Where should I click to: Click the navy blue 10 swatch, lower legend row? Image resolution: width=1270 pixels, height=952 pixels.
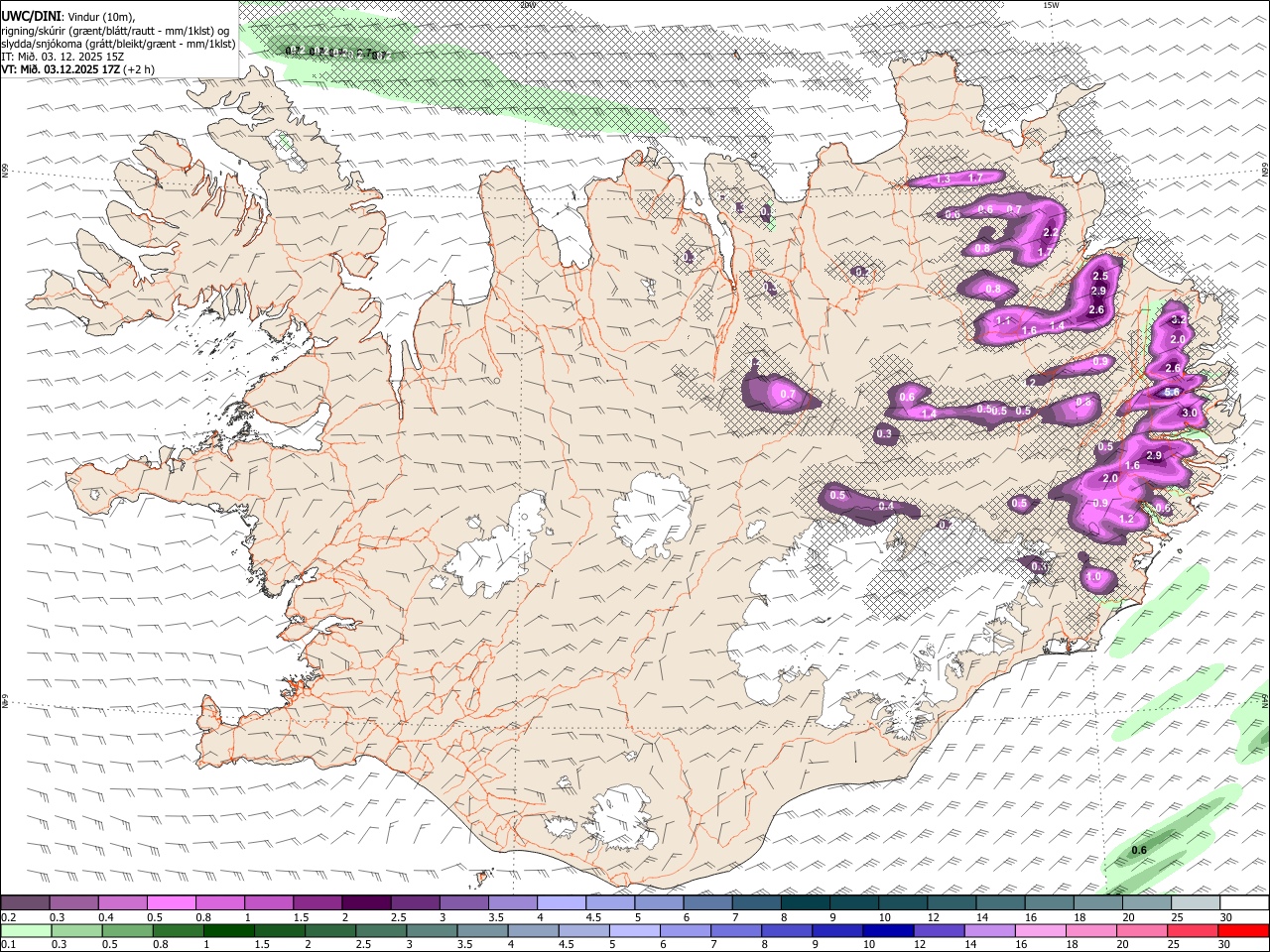coord(888,931)
